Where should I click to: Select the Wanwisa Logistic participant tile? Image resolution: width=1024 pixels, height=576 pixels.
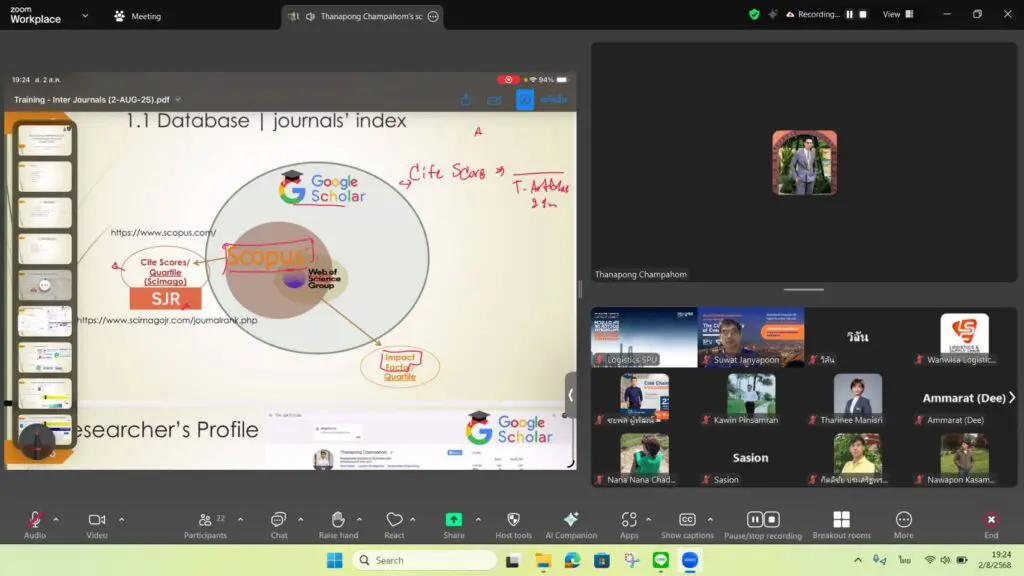(x=964, y=337)
